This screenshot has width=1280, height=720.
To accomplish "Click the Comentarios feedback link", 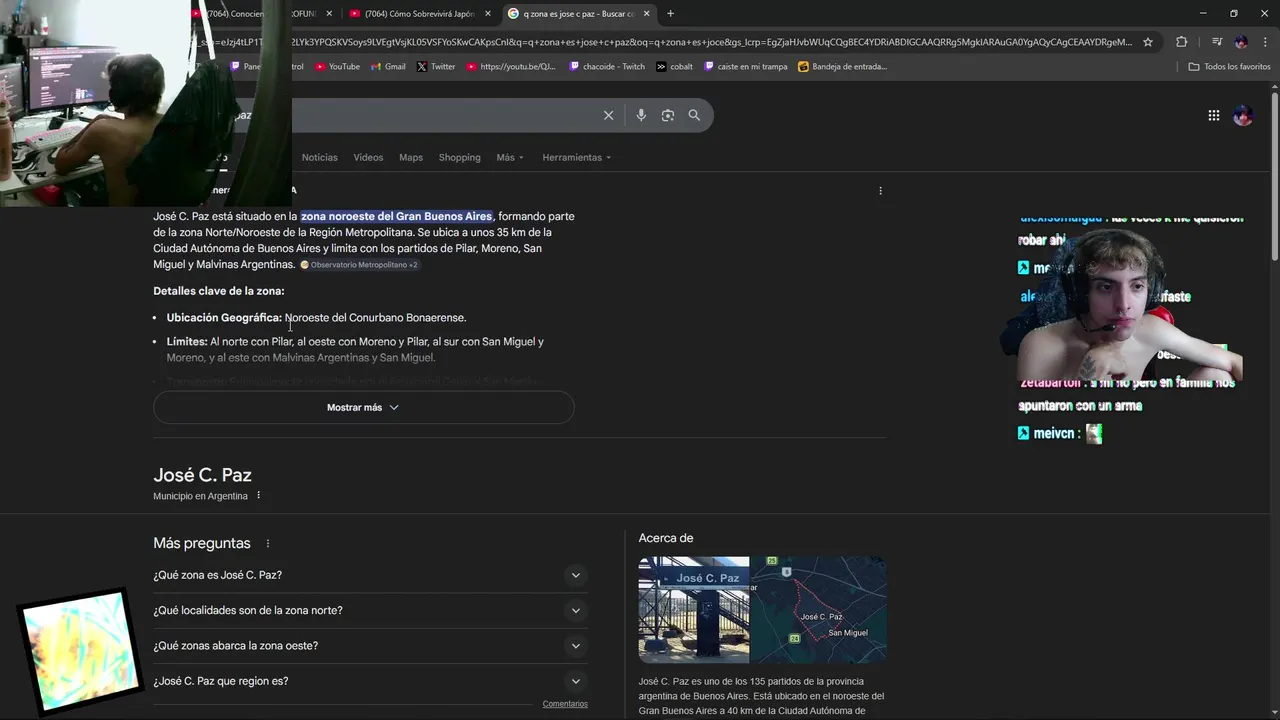I will [x=565, y=704].
